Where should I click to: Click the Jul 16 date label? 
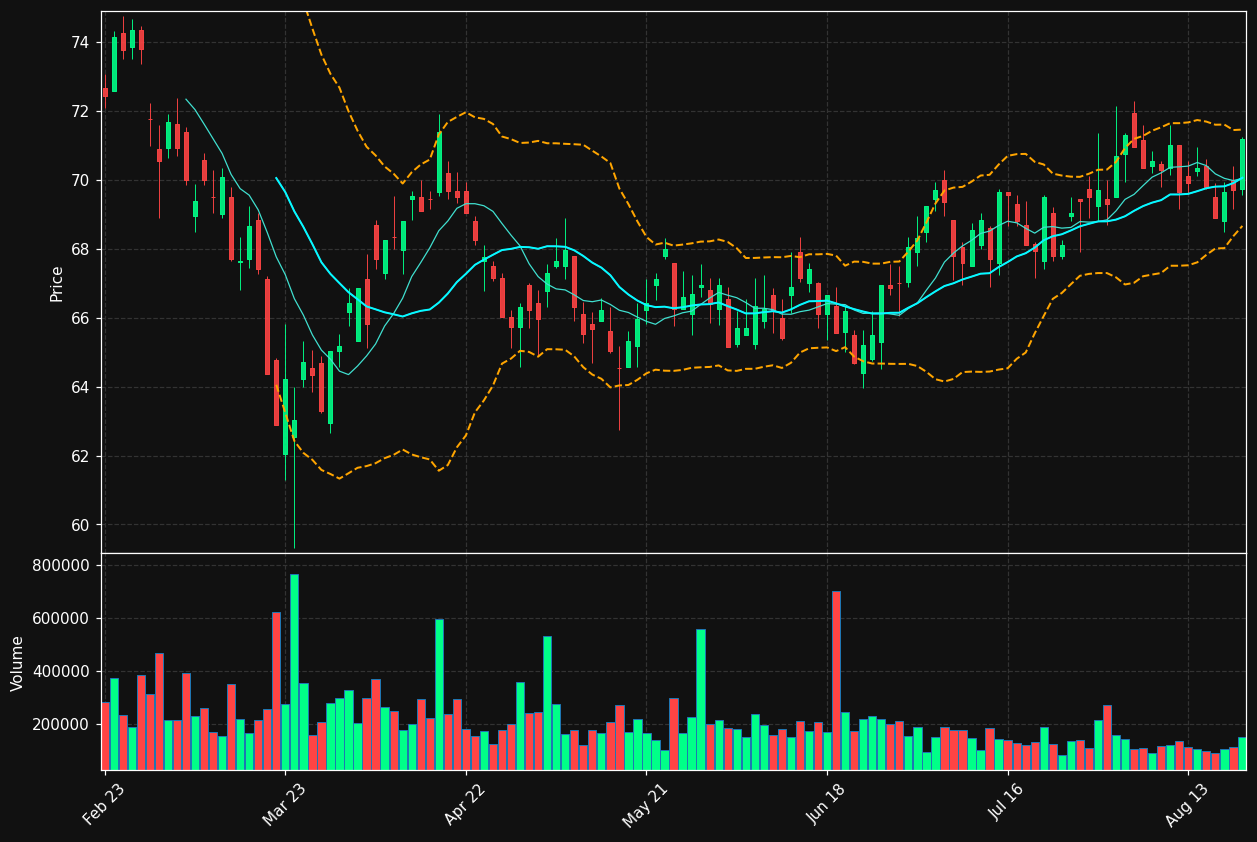(x=1008, y=804)
